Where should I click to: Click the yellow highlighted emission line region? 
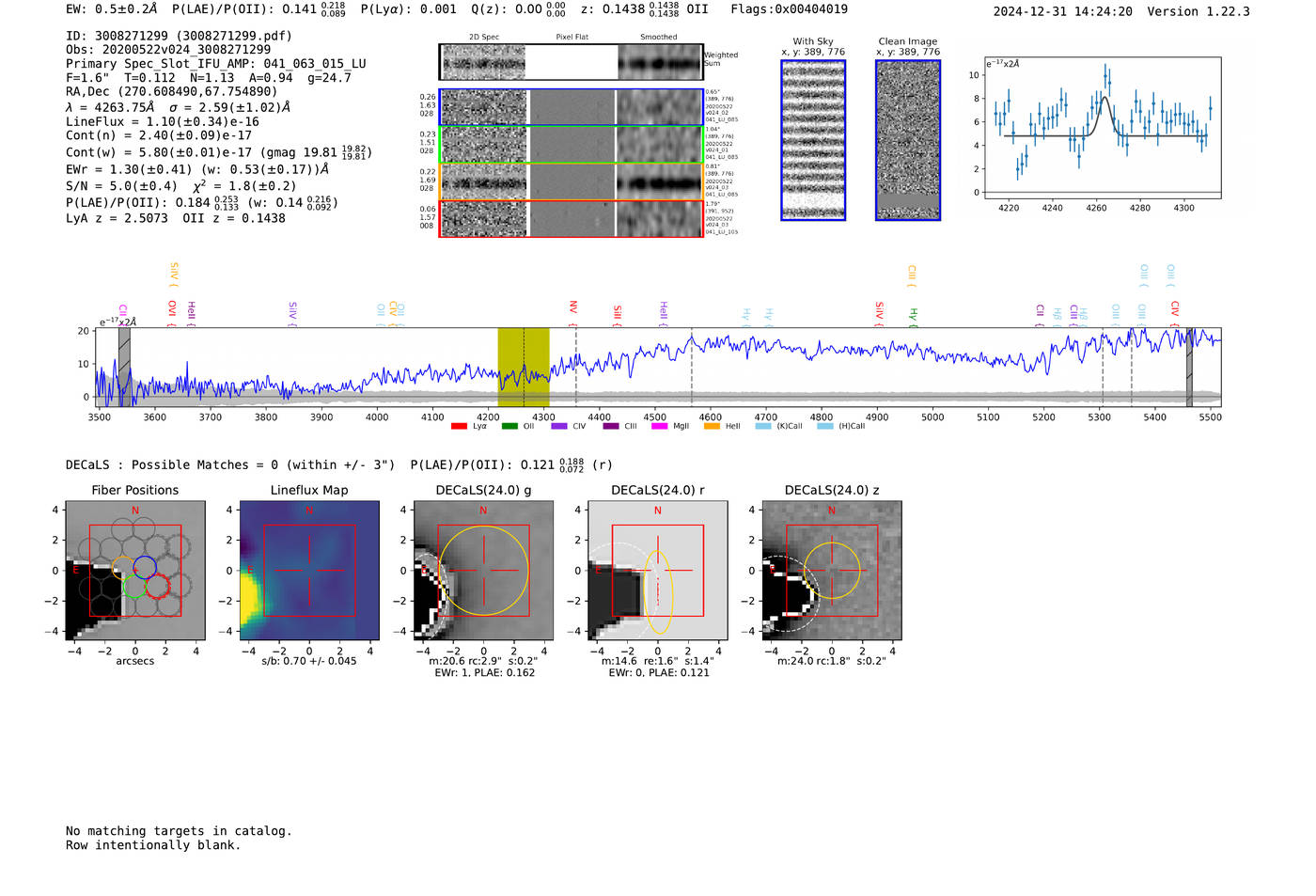[524, 367]
